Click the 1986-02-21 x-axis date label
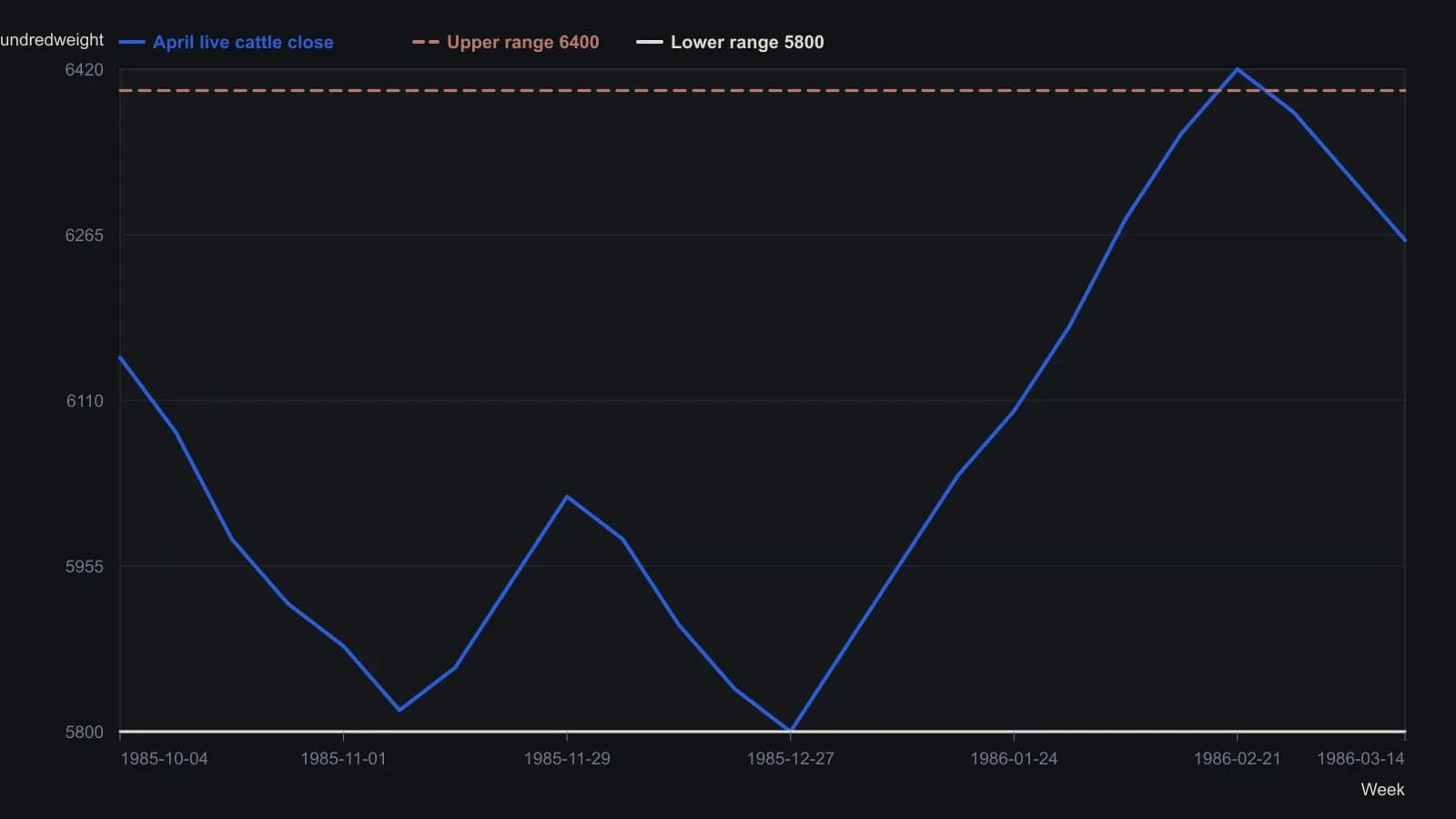1456x819 pixels. point(1237,758)
